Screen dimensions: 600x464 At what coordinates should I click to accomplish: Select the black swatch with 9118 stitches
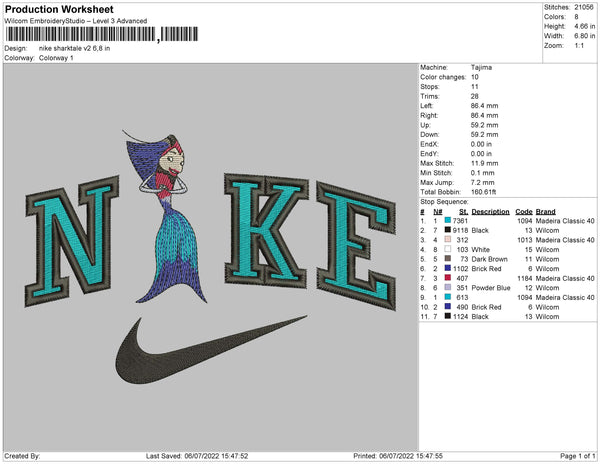(448, 230)
